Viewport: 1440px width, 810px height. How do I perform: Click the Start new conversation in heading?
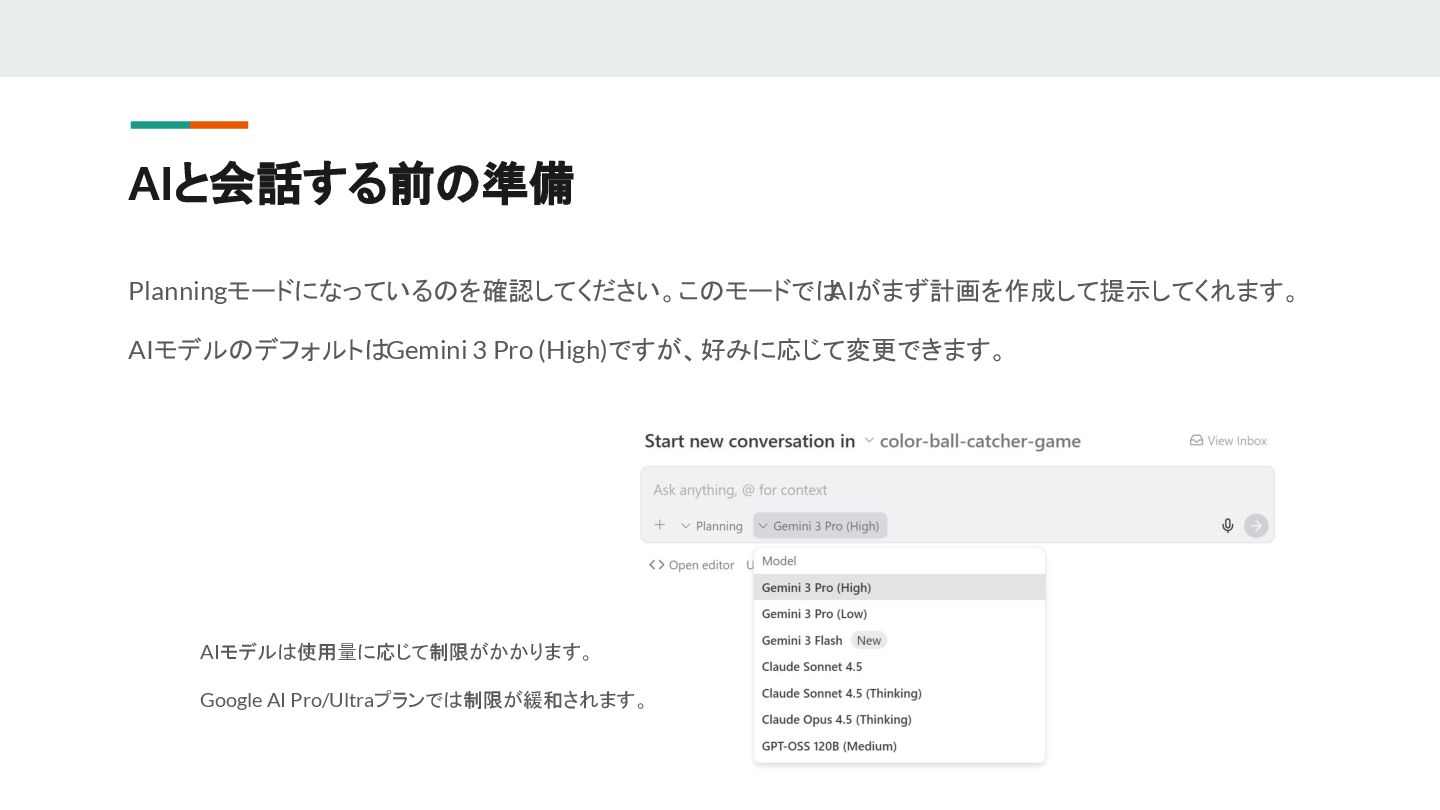749,441
